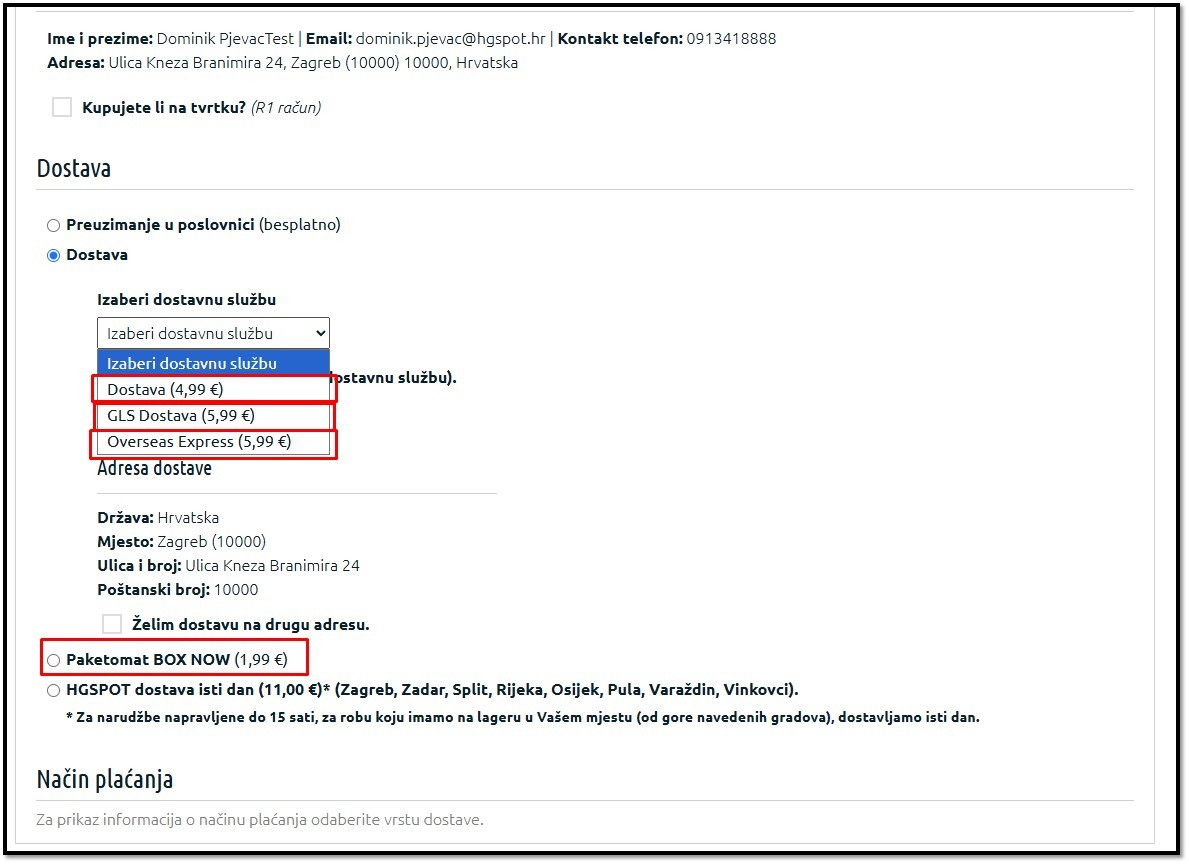1189x864 pixels.
Task: Choose highlighted 'Izaberi dostavnu službu' list option
Action: 213,363
